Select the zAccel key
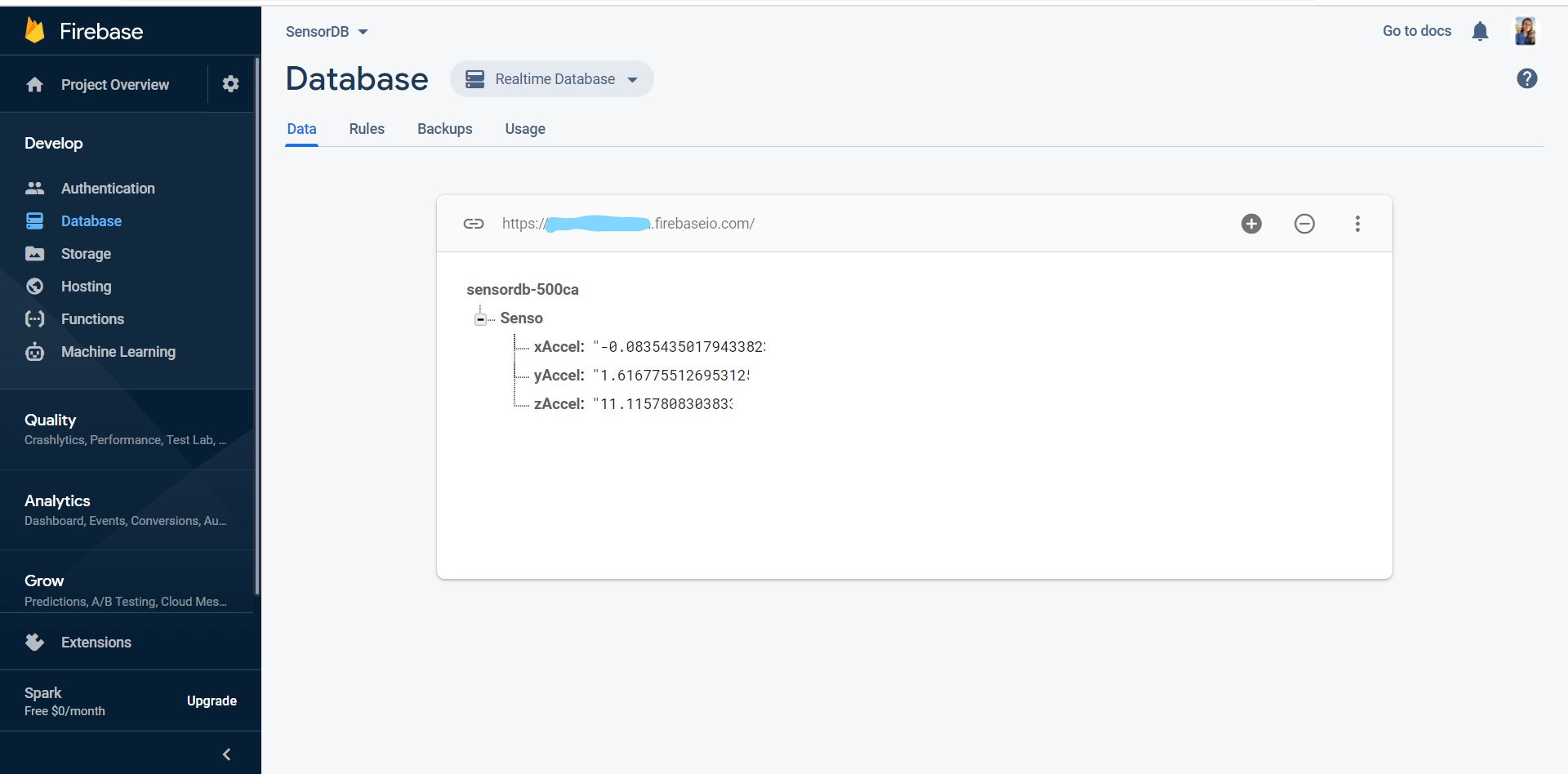The image size is (1568, 774). pyautogui.click(x=559, y=404)
